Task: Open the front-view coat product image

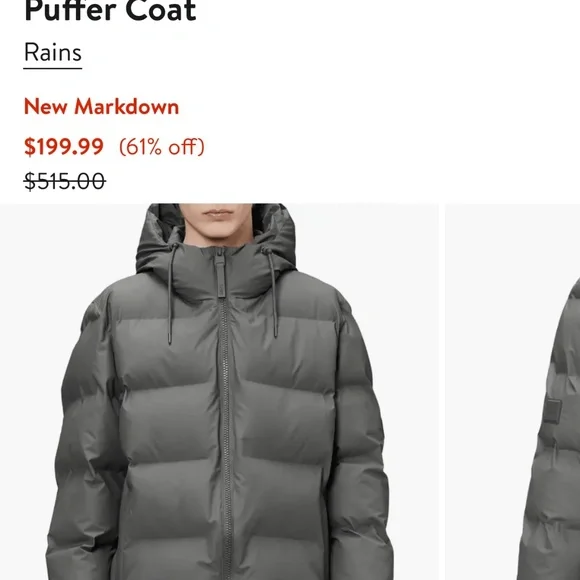Action: [219, 392]
